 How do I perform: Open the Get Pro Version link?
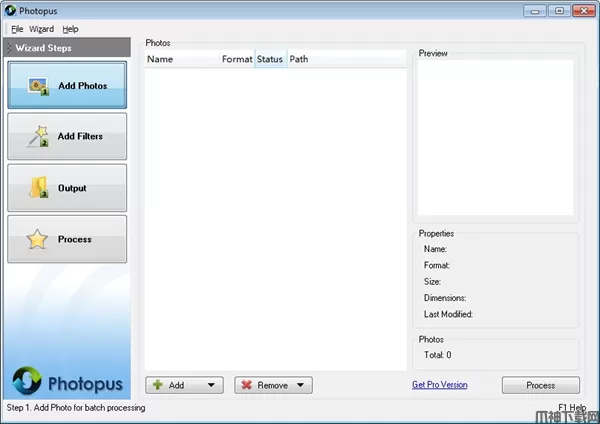point(440,385)
